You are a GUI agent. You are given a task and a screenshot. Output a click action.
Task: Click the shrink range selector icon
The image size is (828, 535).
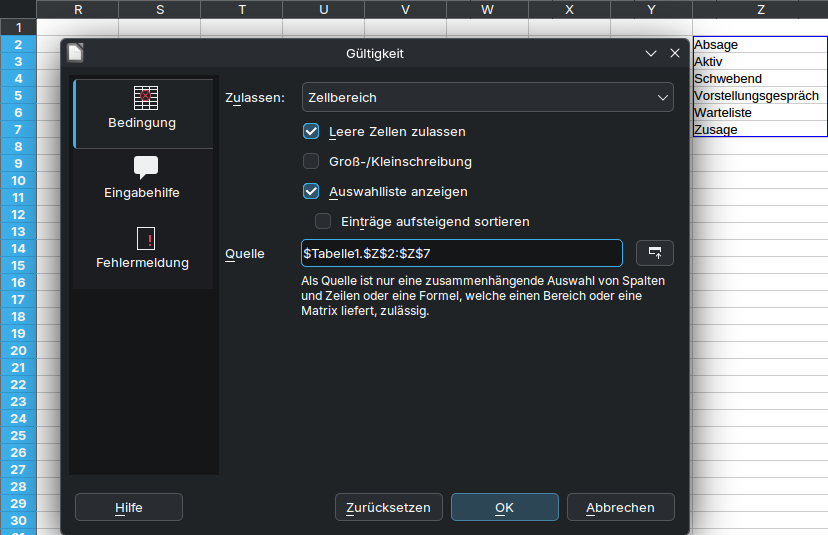[655, 253]
